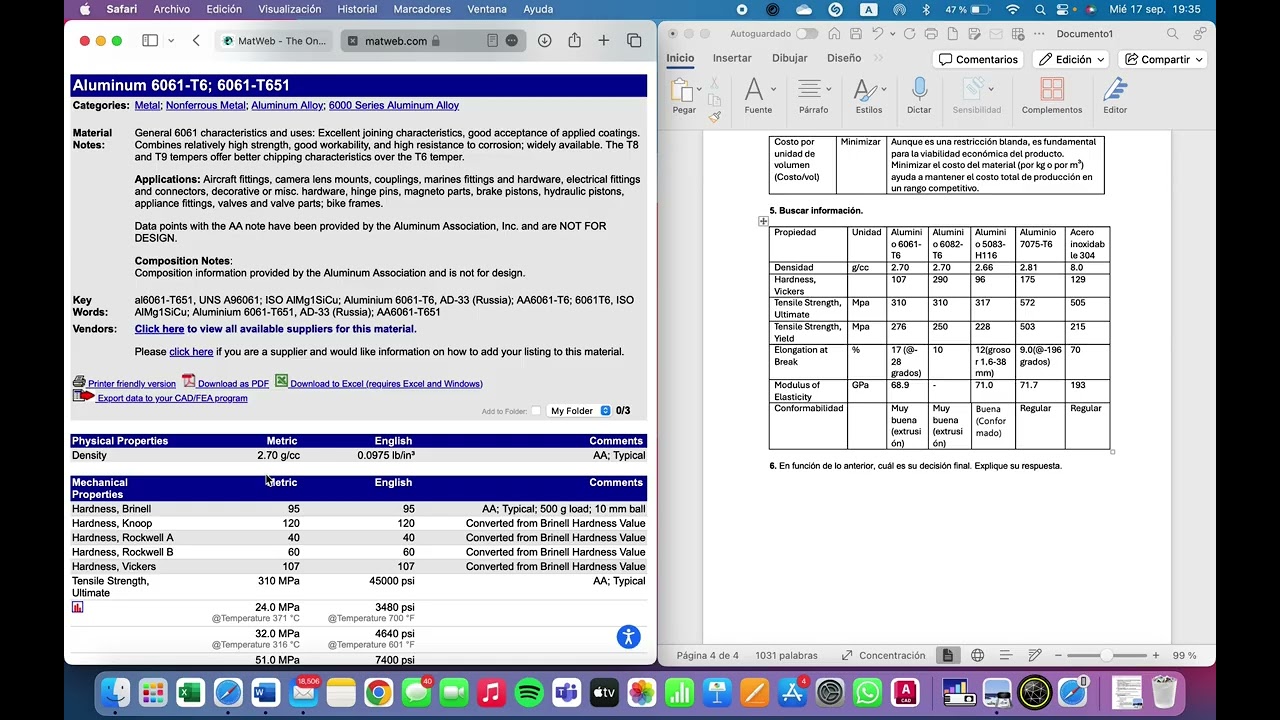Switch to the Diseño ribbon tab
Screen dimensions: 1280x720
(844, 58)
